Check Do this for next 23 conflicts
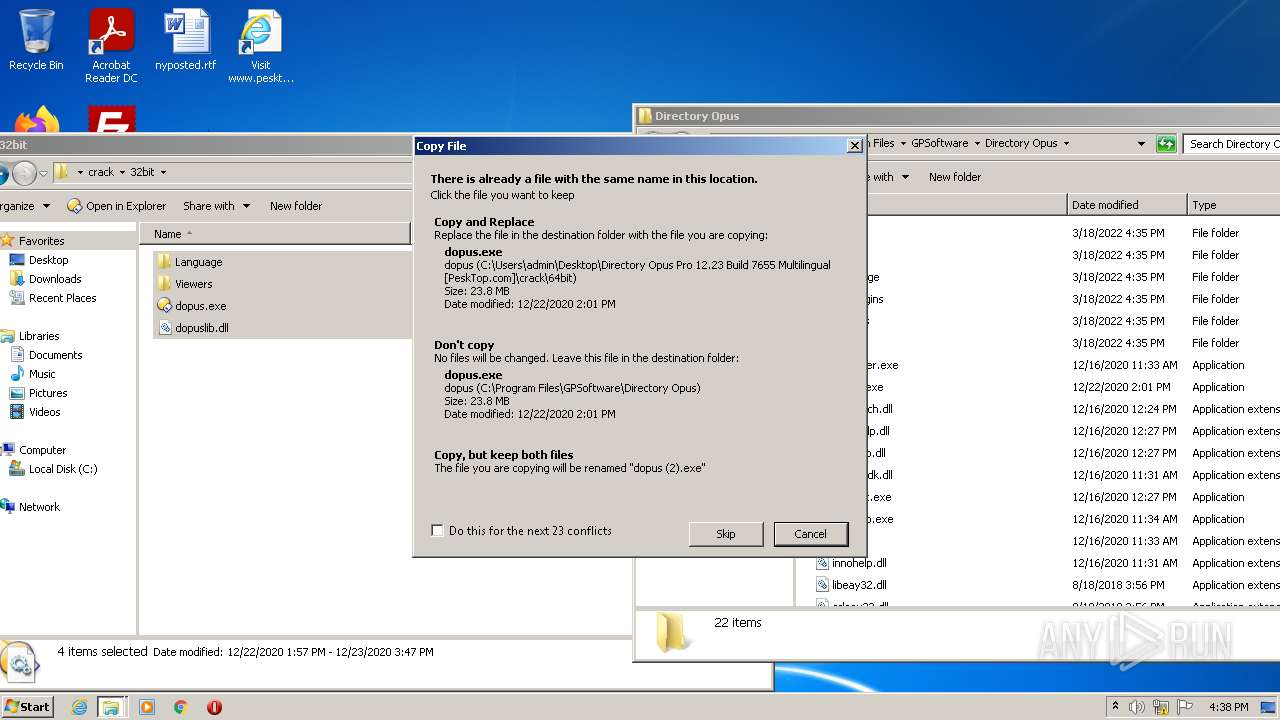This screenshot has width=1280, height=720. (437, 531)
